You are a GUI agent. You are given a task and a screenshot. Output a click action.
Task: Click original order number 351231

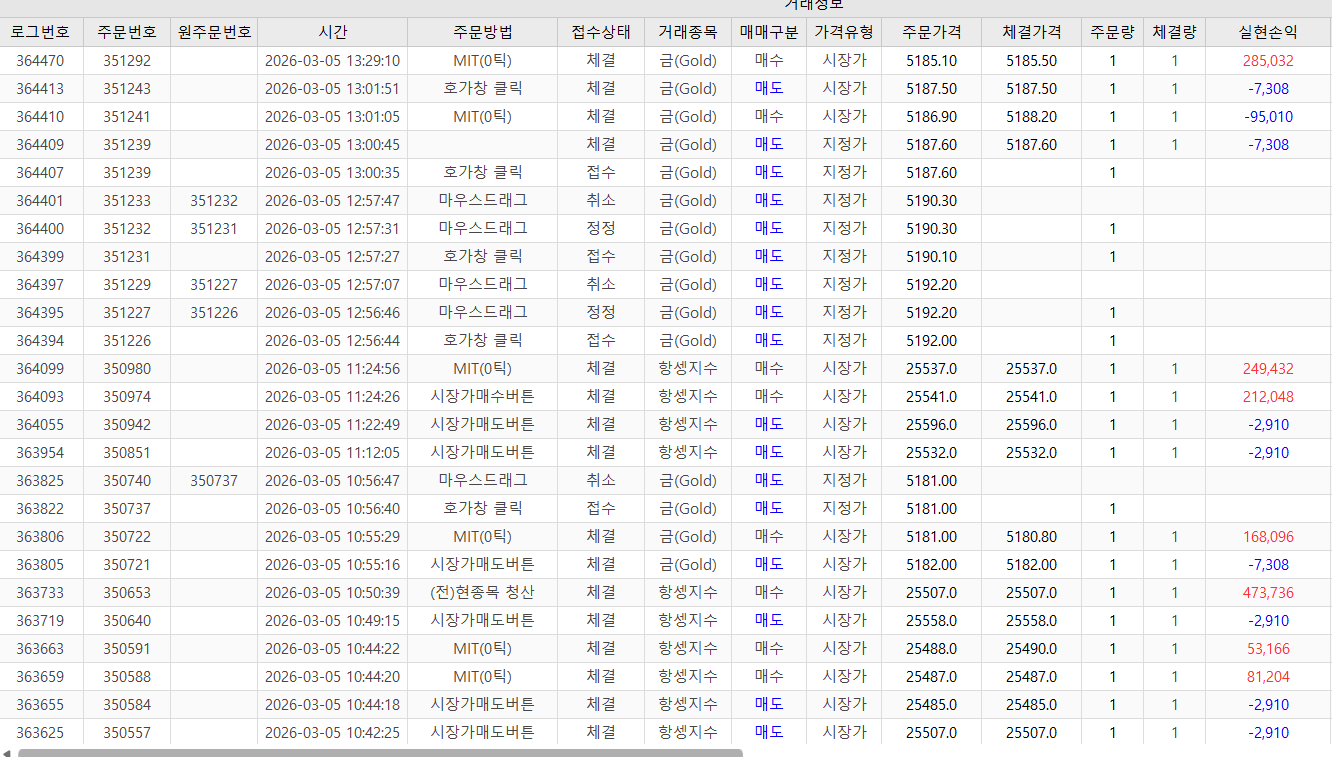(214, 228)
